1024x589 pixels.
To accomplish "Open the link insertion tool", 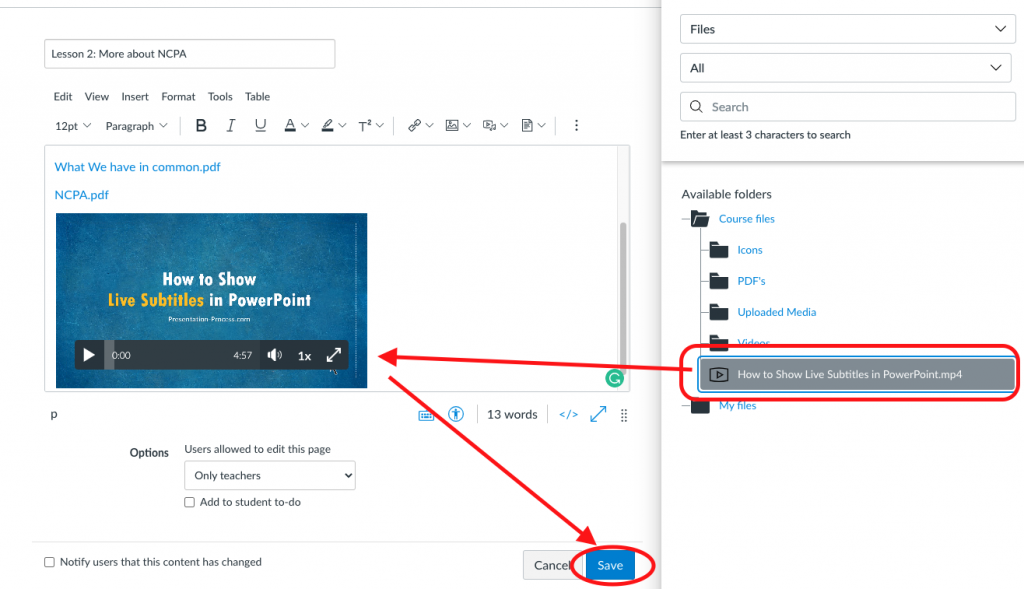I will (x=414, y=126).
